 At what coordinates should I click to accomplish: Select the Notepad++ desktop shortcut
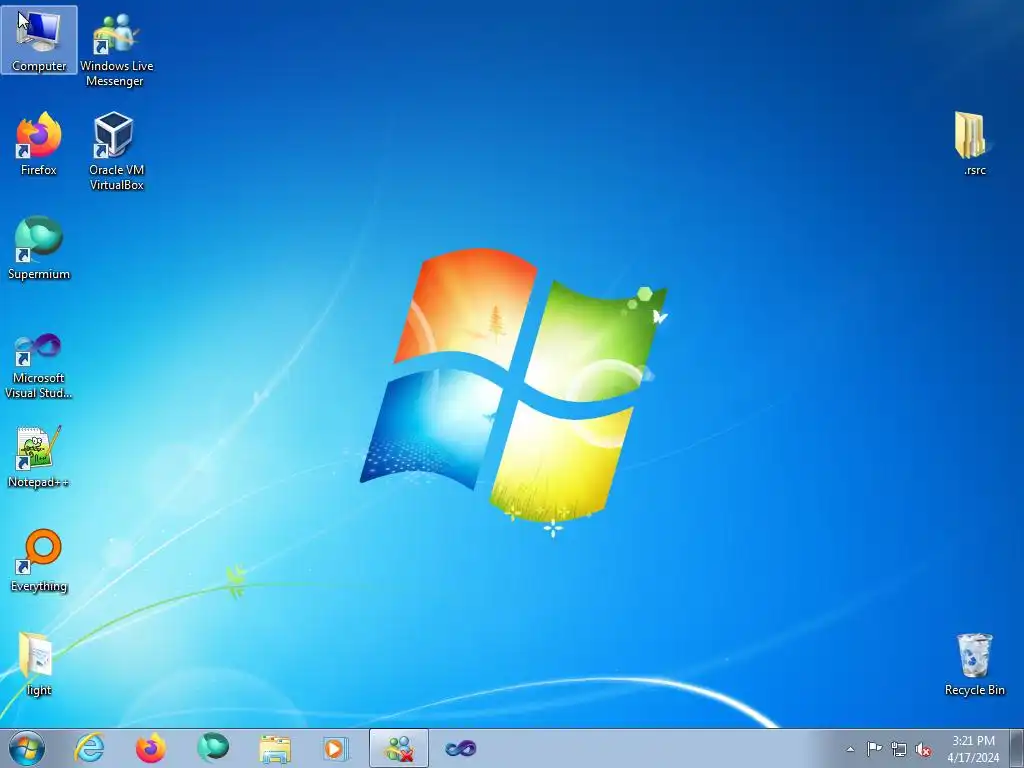39,456
